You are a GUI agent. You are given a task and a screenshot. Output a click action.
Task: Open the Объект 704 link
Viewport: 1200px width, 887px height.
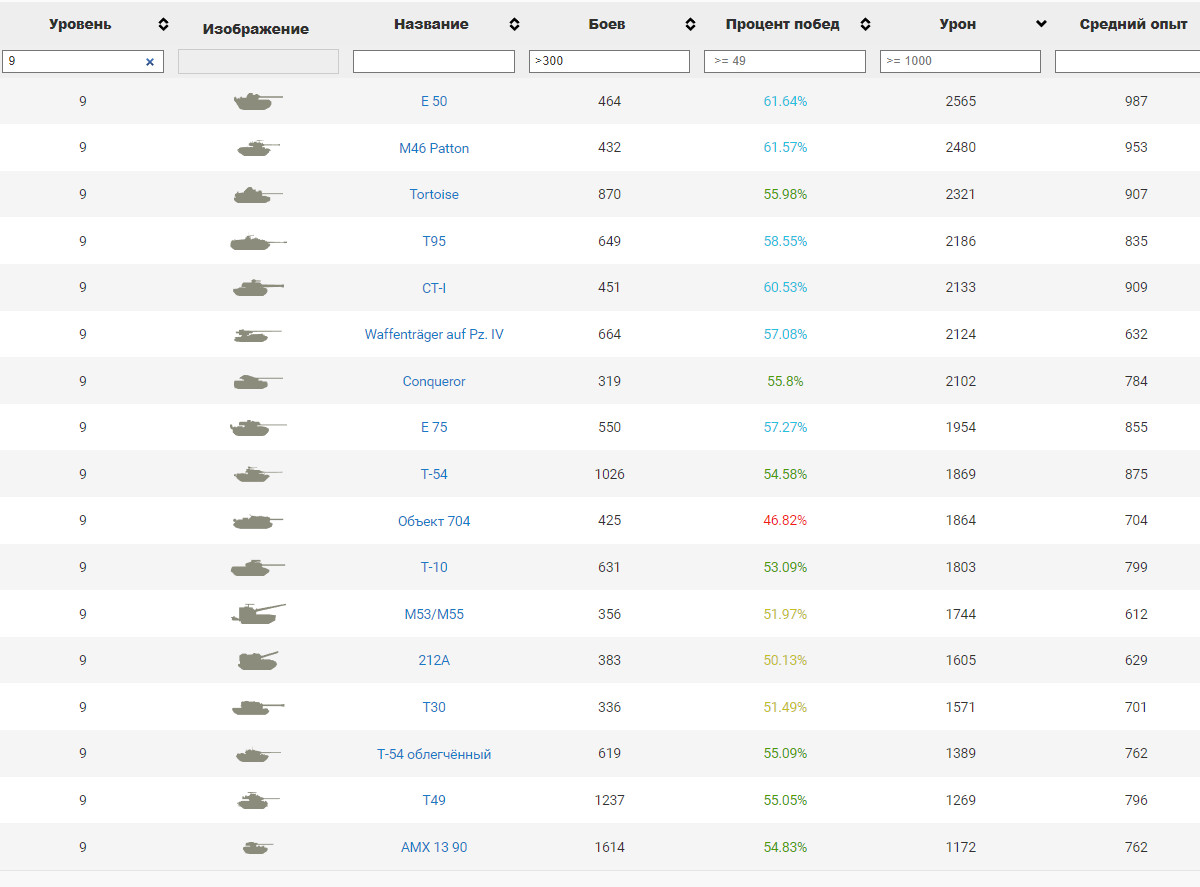click(x=434, y=521)
